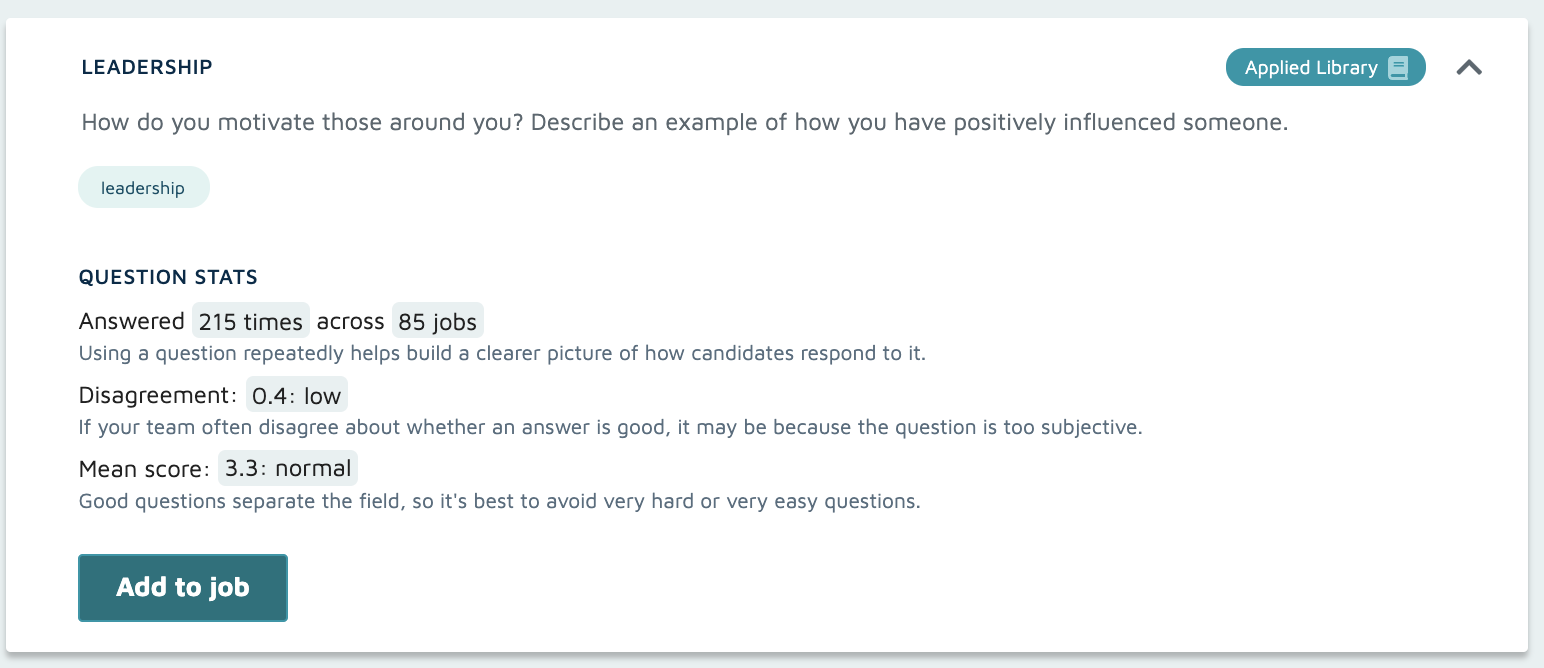Select the leadership tag chip
Viewport: 1544px width, 668px height.
[x=143, y=188]
